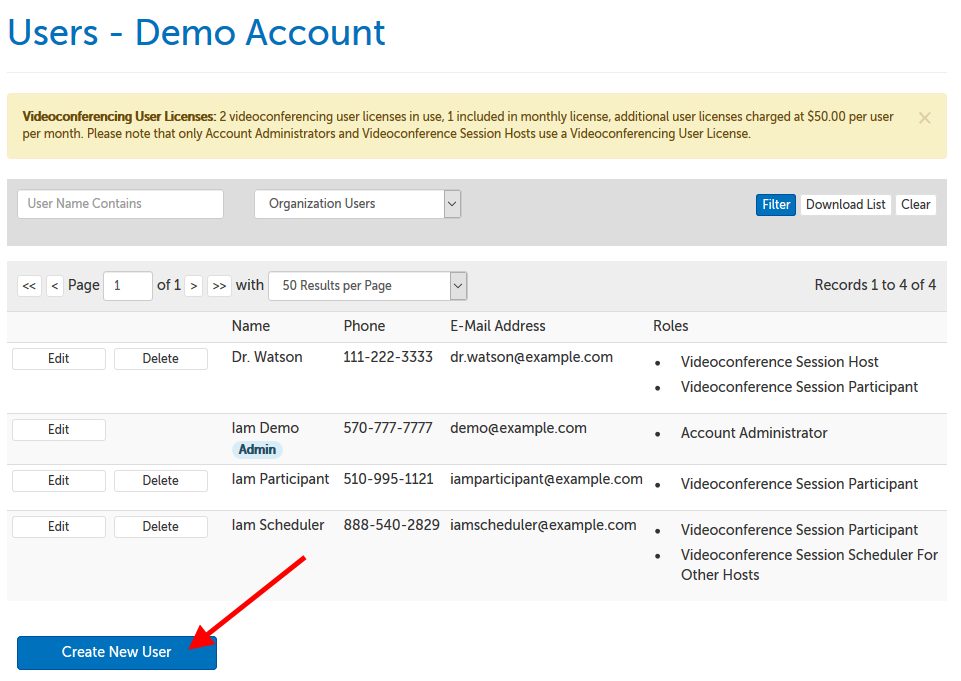Open the Organization Users dropdown
Screen dimensions: 961x681
pyautogui.click(x=357, y=204)
